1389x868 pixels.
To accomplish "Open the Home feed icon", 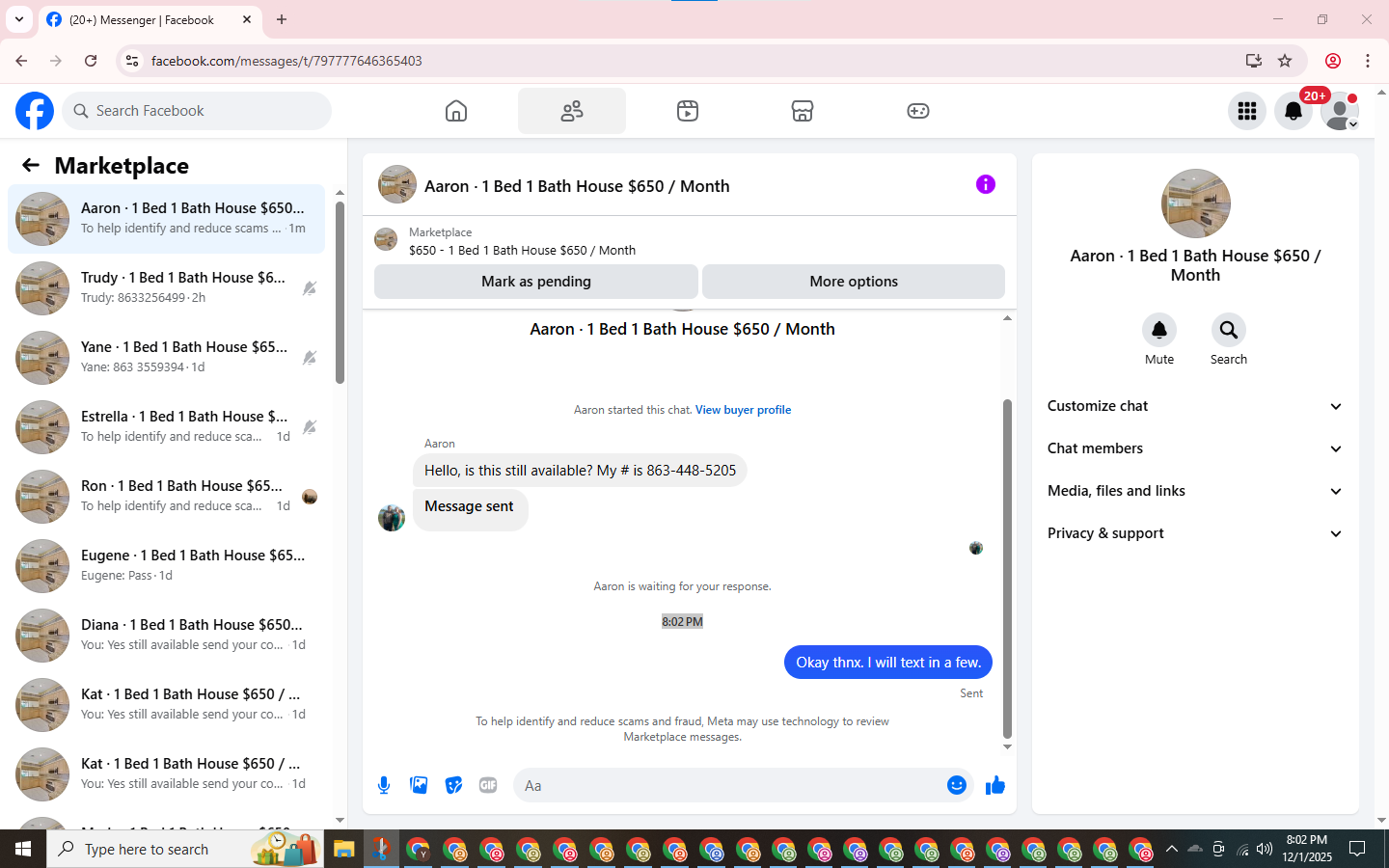I will pos(456,111).
